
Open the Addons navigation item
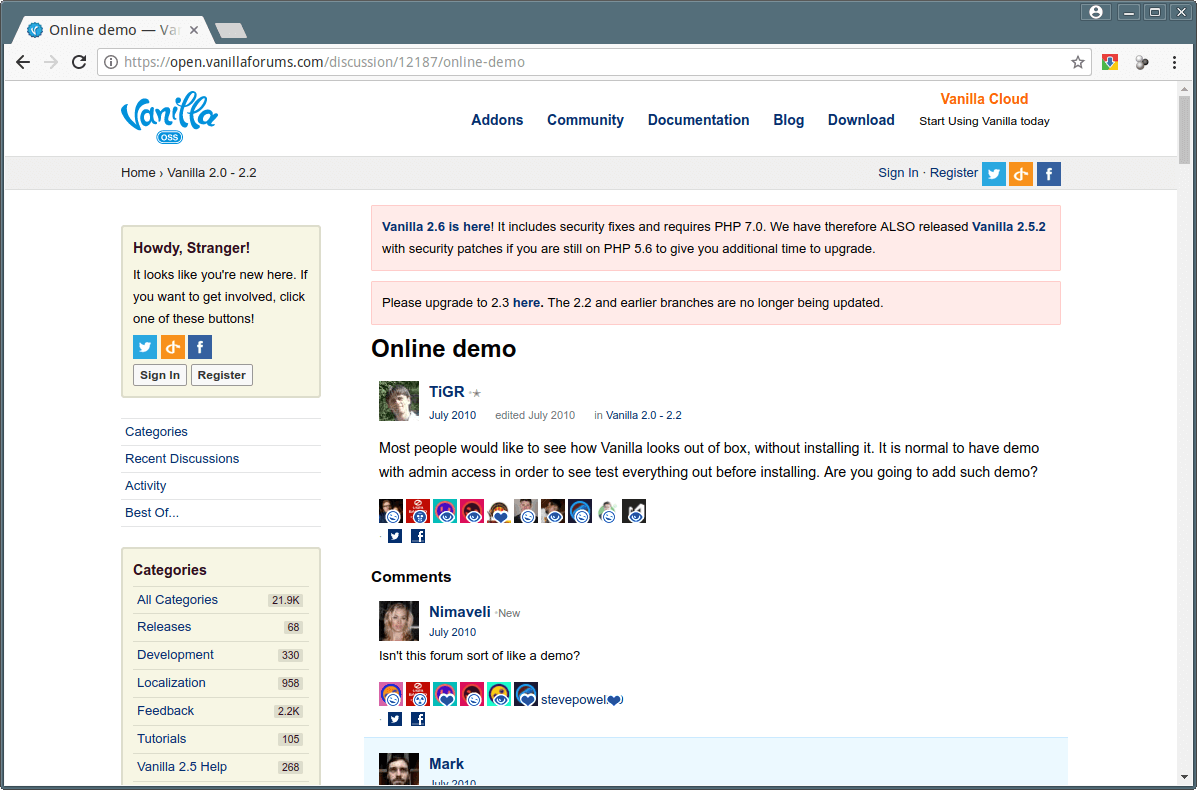click(x=497, y=120)
